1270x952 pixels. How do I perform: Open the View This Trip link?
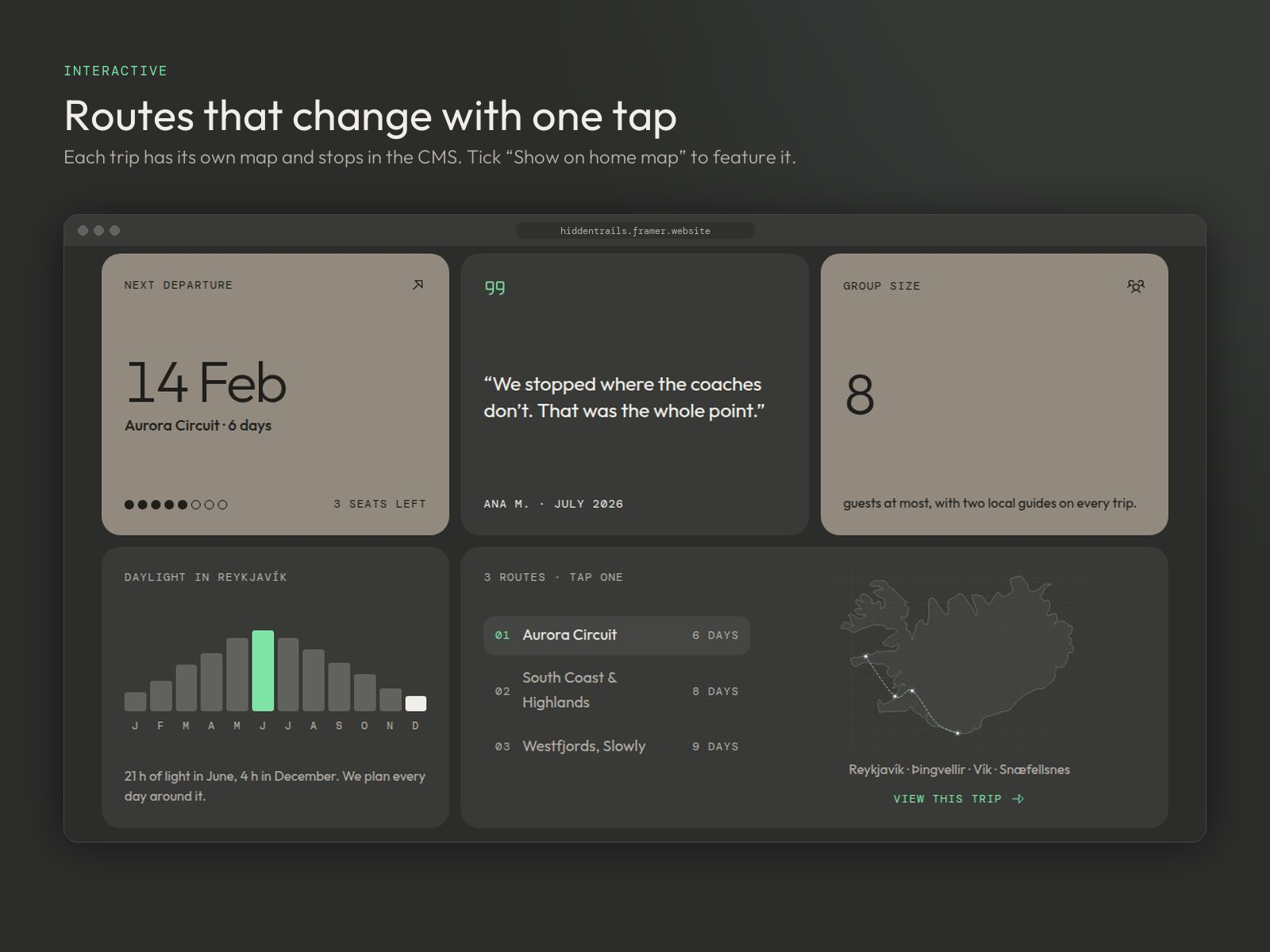[x=958, y=799]
